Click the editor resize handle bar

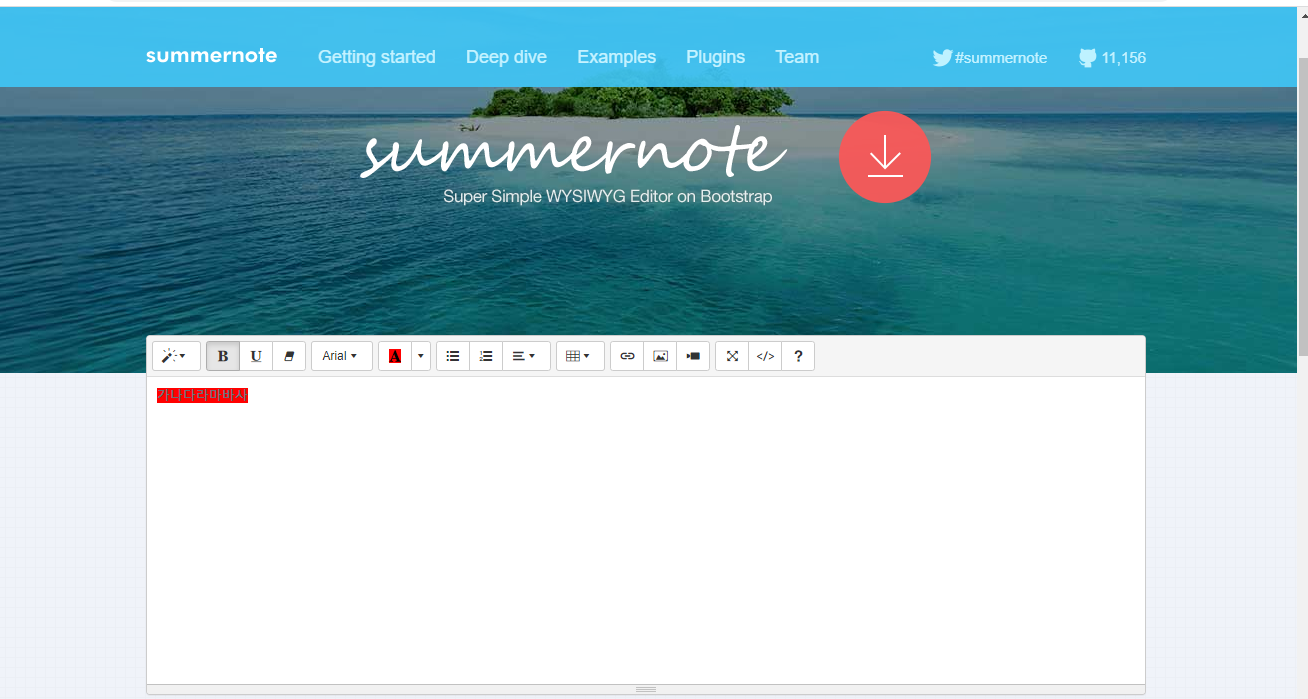[645, 689]
